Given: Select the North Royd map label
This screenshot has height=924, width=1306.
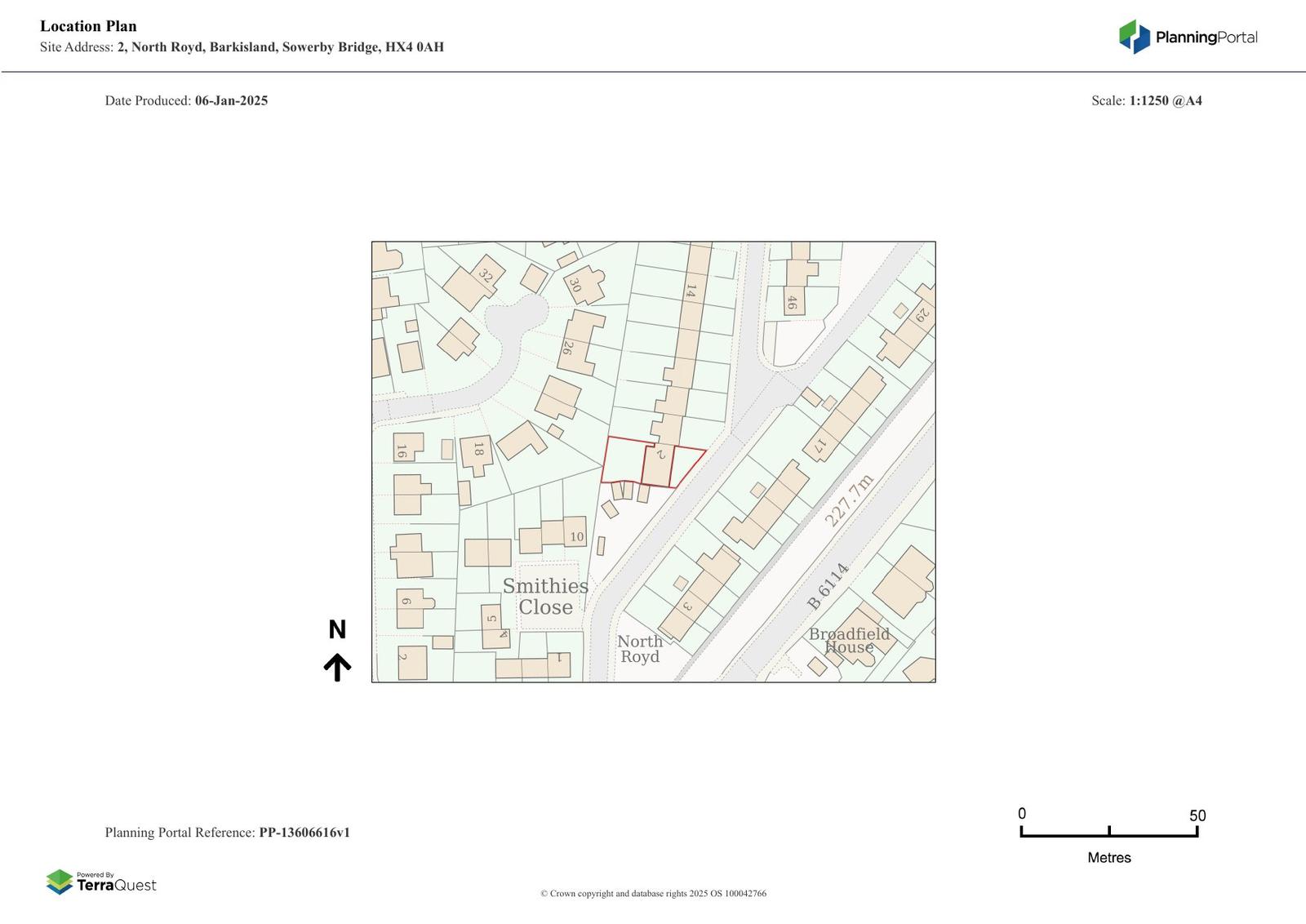Looking at the screenshot, I should 640,649.
